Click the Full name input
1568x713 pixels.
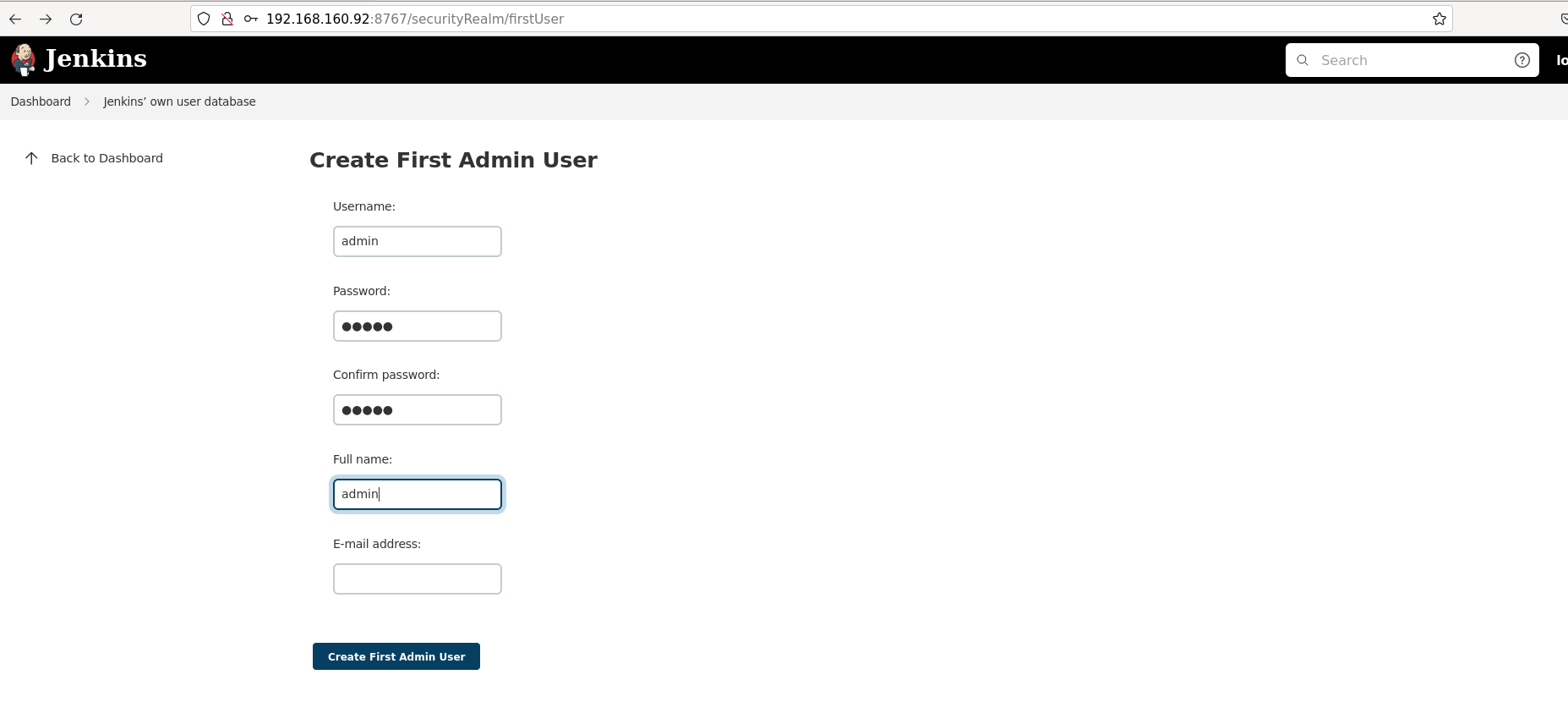[x=417, y=495]
